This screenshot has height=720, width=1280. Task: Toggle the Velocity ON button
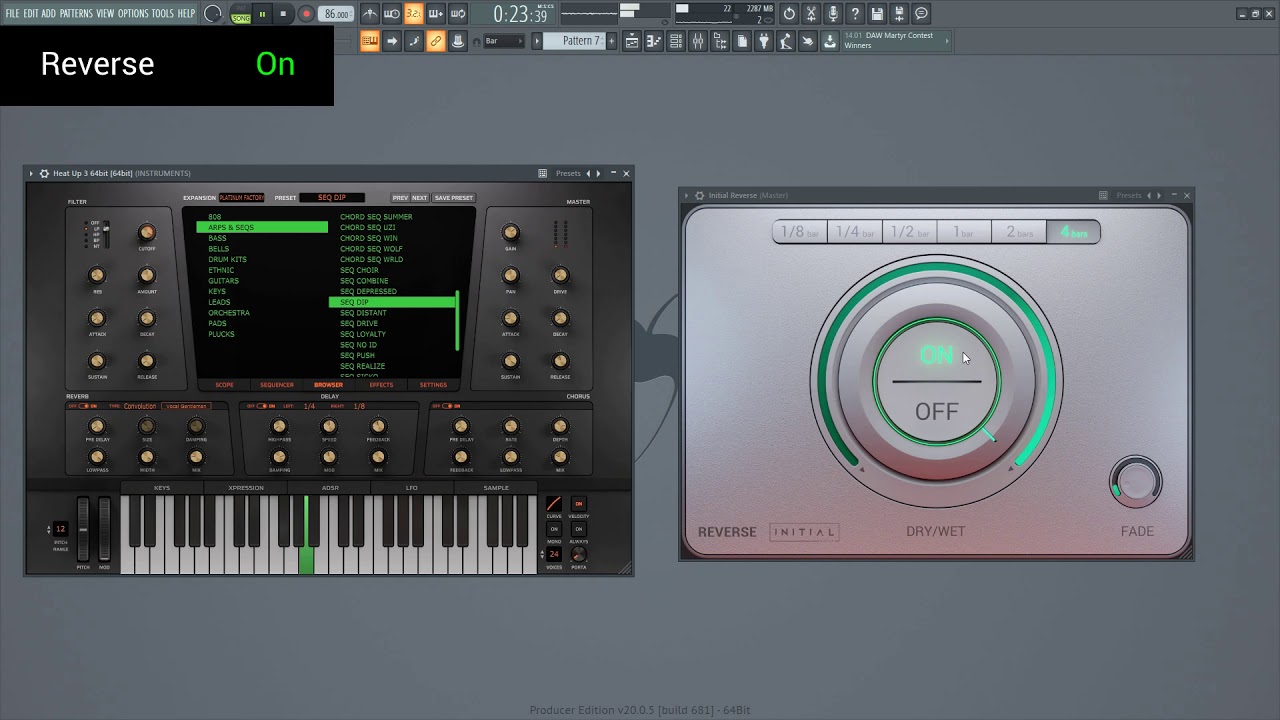[578, 503]
